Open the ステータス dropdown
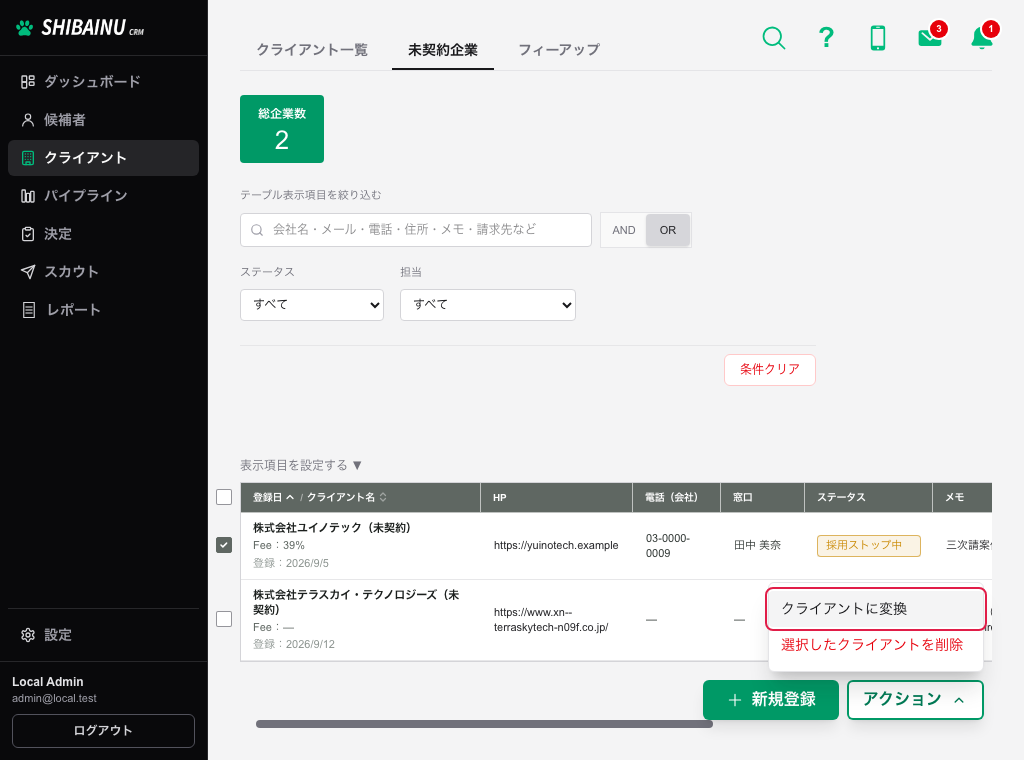 pyautogui.click(x=312, y=305)
